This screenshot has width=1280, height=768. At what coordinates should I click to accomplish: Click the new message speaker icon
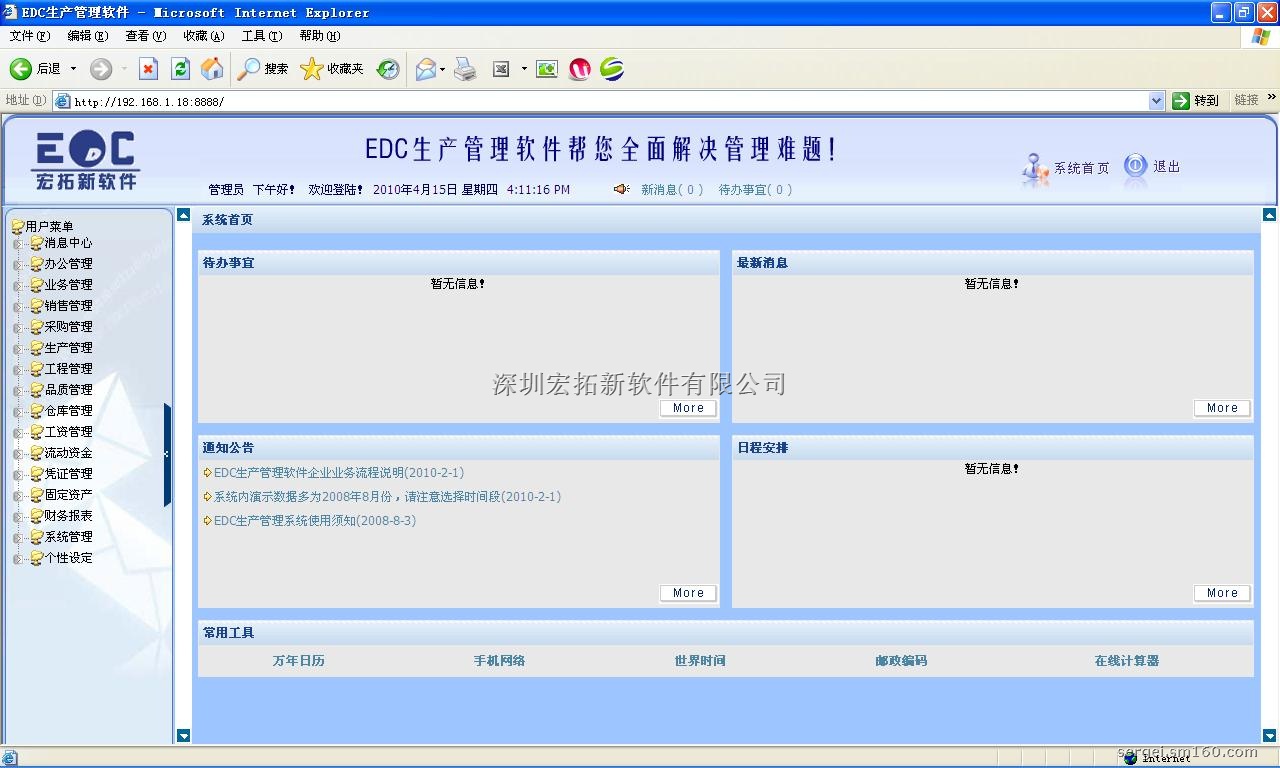[621, 189]
